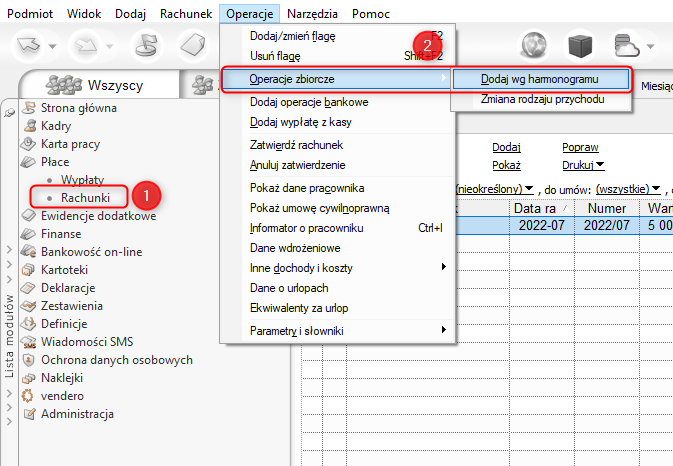Screen dimensions: 673x466
Task: Select Dane o urlopach
Action: point(337,288)
